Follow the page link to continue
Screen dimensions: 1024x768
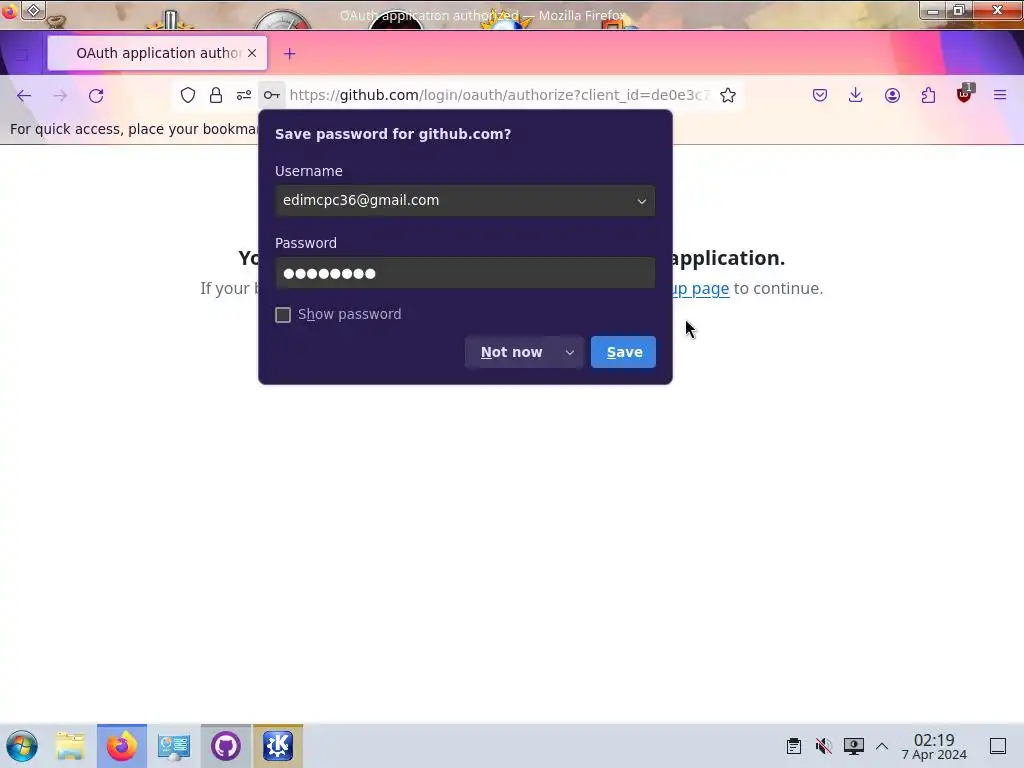699,289
